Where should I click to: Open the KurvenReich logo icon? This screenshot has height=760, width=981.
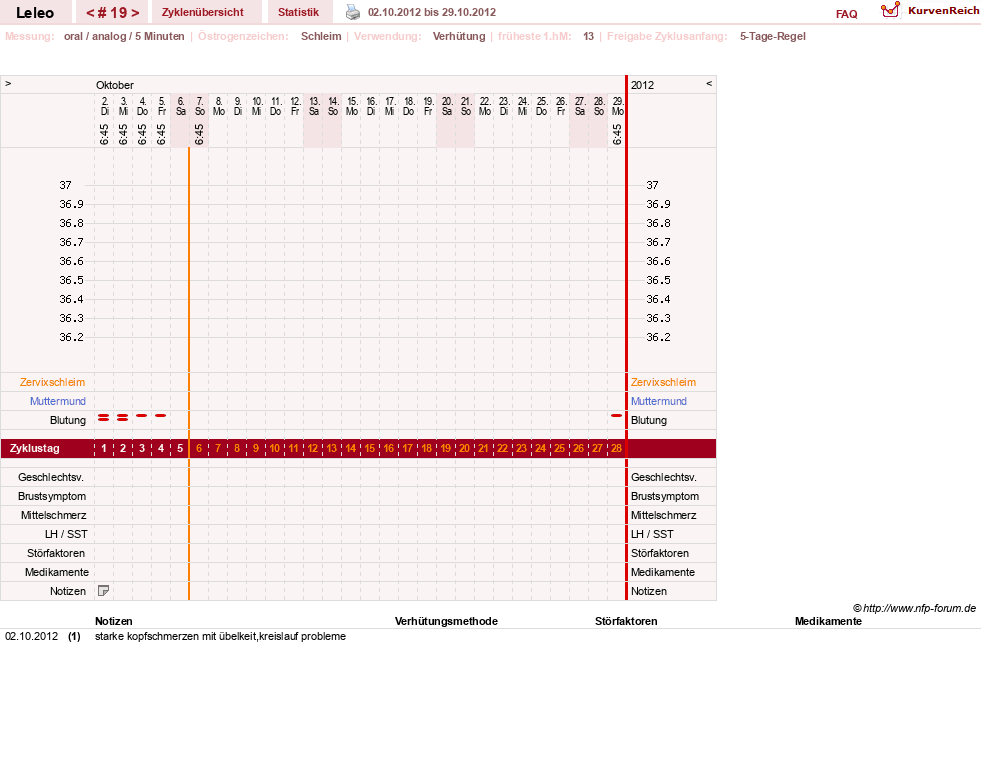[x=890, y=10]
